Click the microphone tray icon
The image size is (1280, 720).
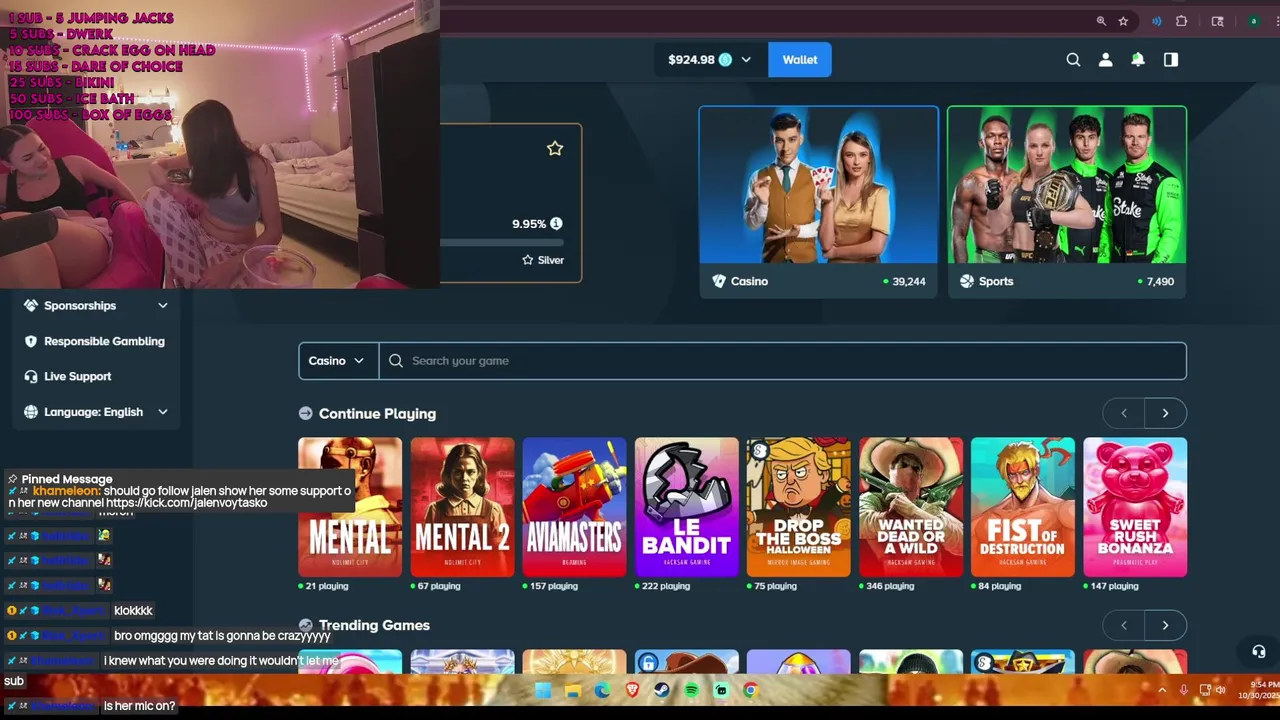tap(1184, 690)
